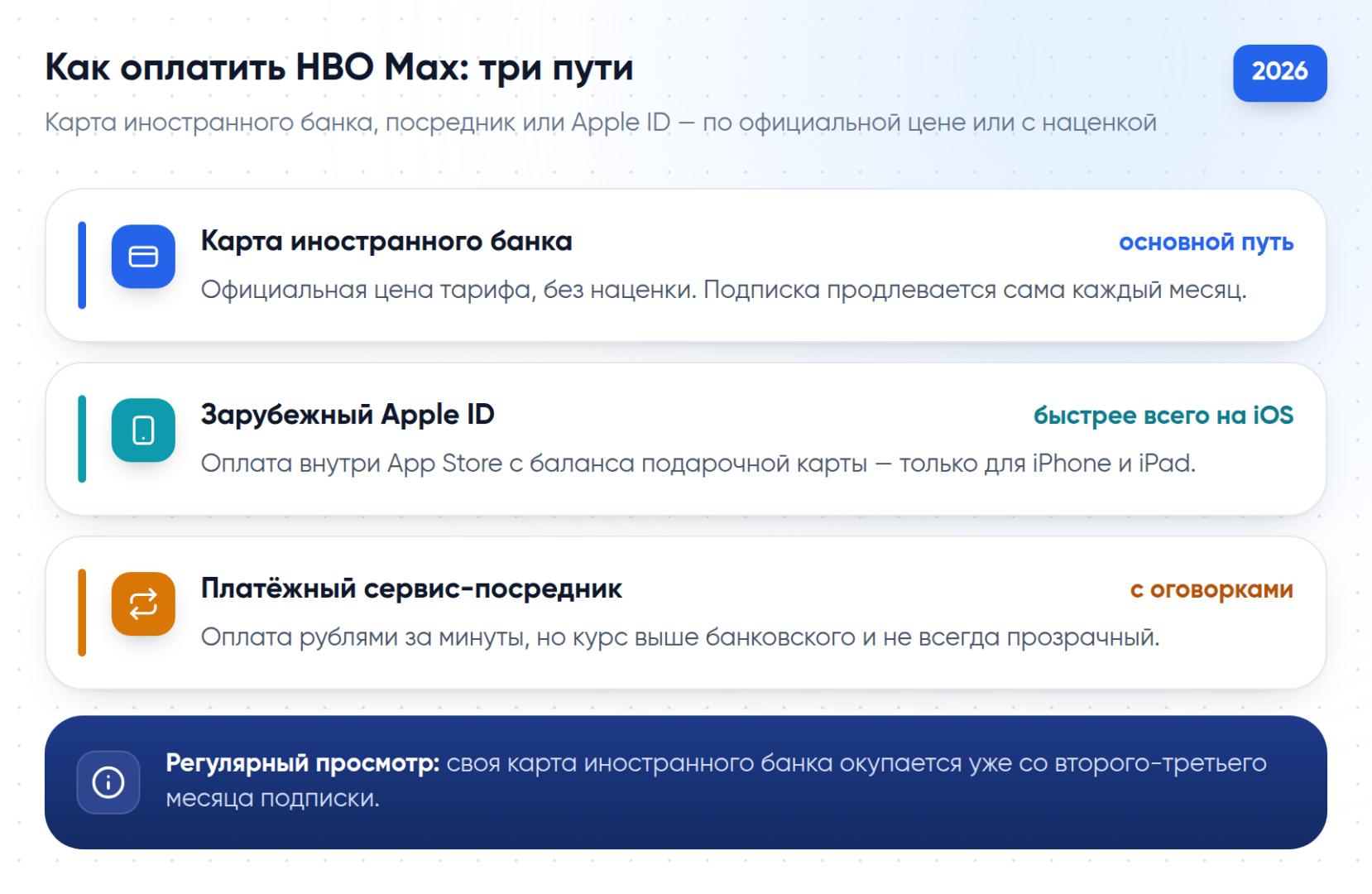Click description "Оплата рублями за минуты"
Image resolution: width=1372 pixels, height=894 pixels.
point(680,637)
